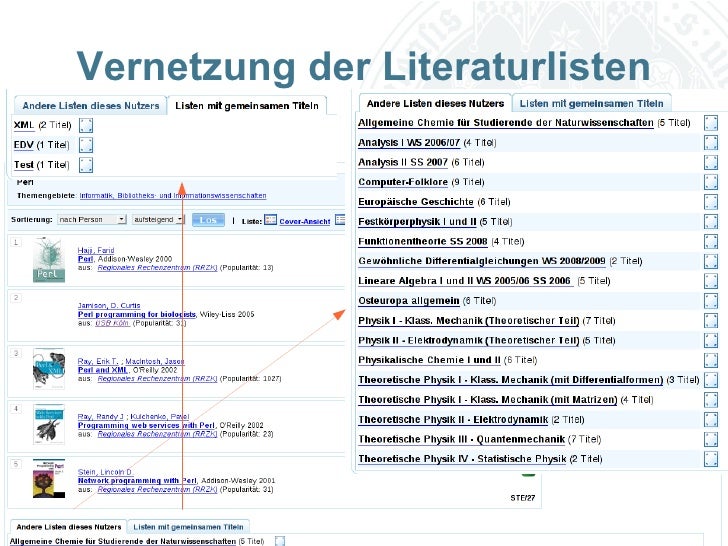Click icon next to Festkörperphysik I und II
Viewport: 728px width, 546px height.
pyautogui.click(x=711, y=221)
